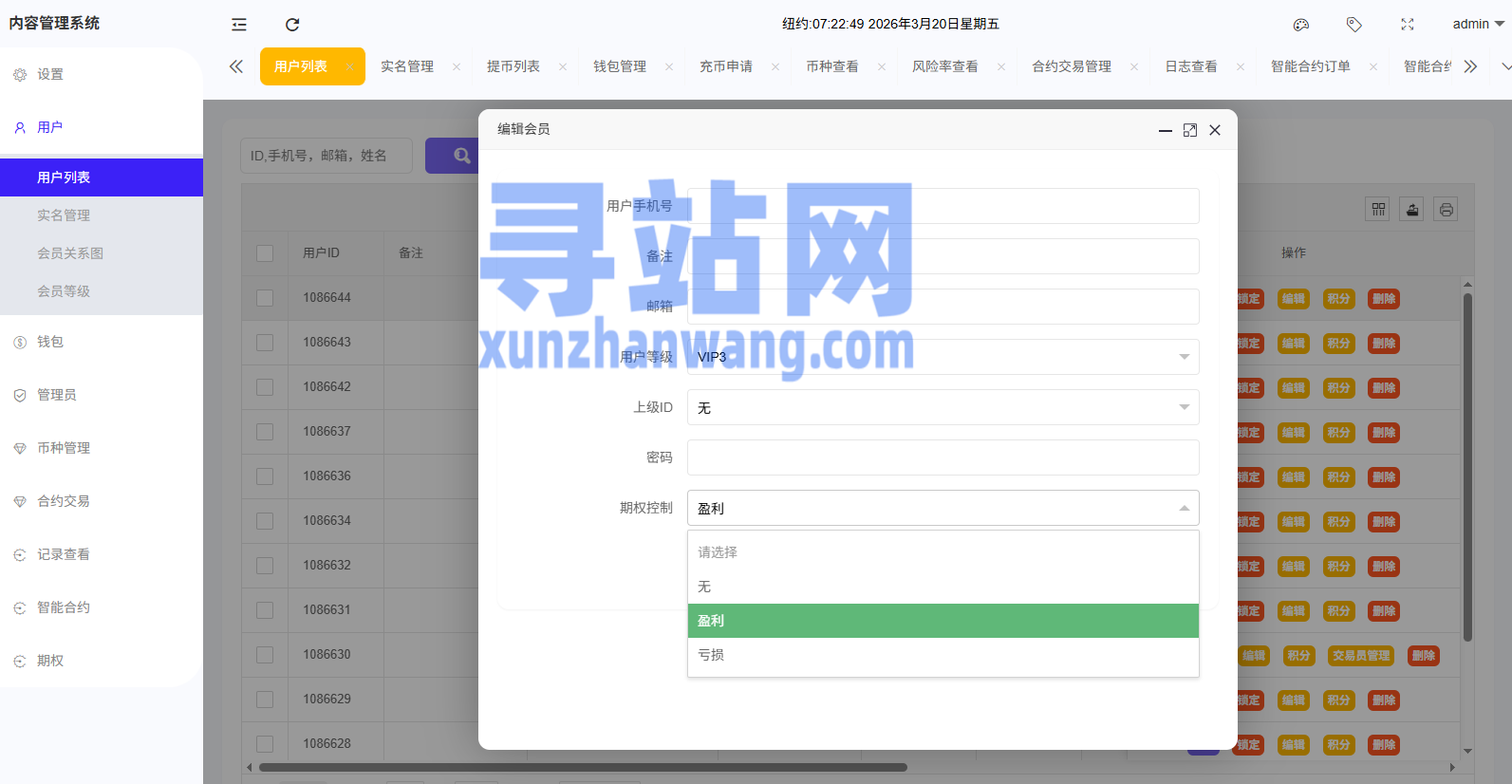Open the 用户等级 VIP3 dropdown
The width and height of the screenshot is (1512, 784).
[x=943, y=357]
